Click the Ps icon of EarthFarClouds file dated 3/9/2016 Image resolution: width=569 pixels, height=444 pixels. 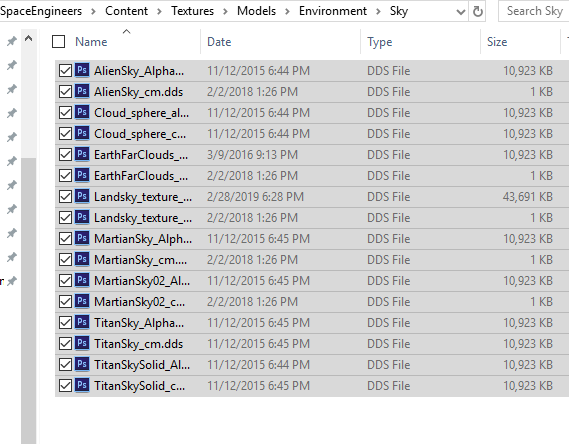point(82,154)
